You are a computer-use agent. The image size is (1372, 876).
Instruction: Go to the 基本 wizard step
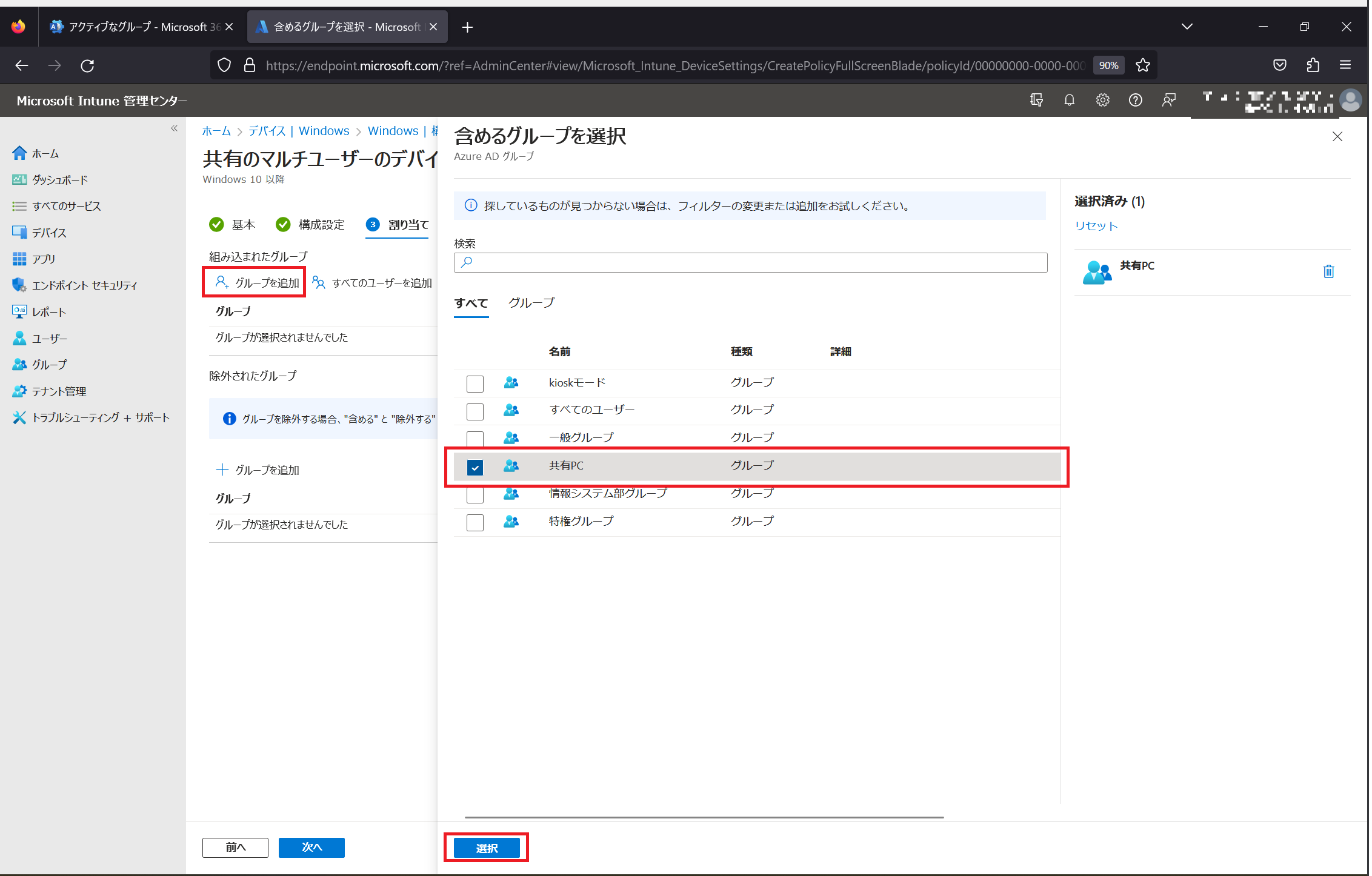[233, 225]
